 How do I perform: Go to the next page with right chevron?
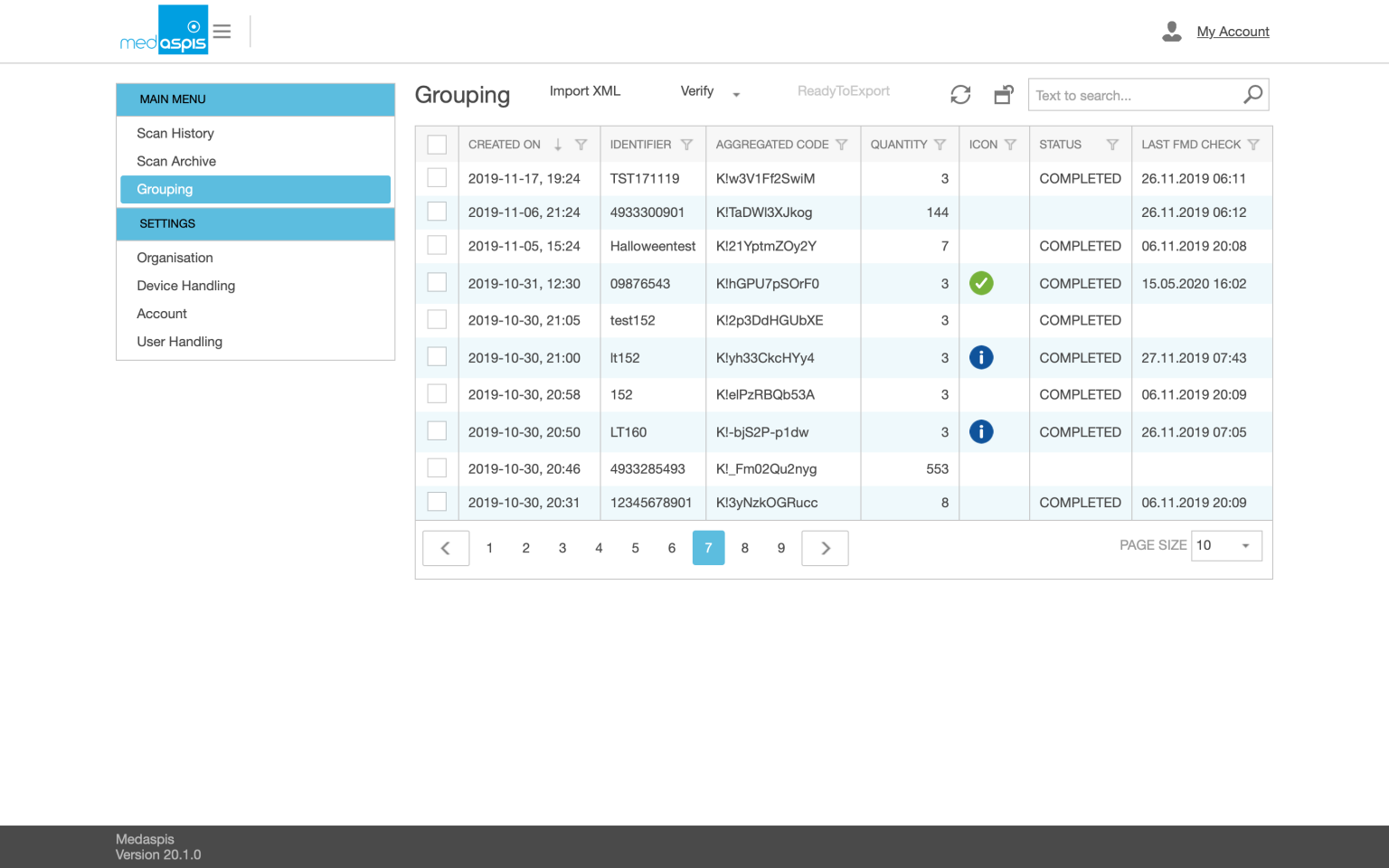(x=825, y=548)
